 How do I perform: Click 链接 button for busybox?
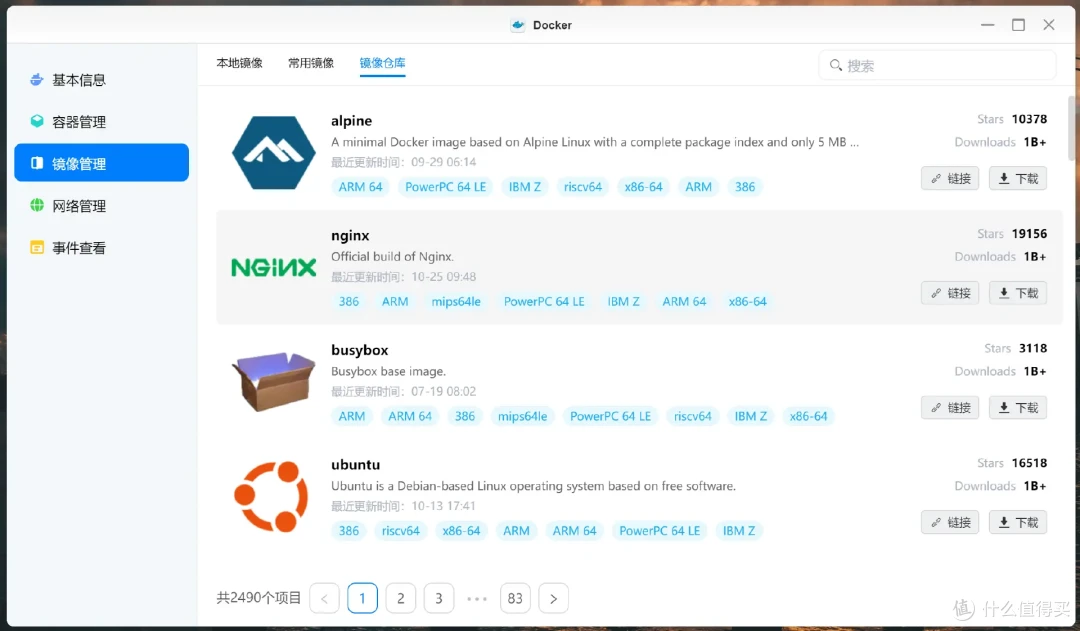[950, 407]
